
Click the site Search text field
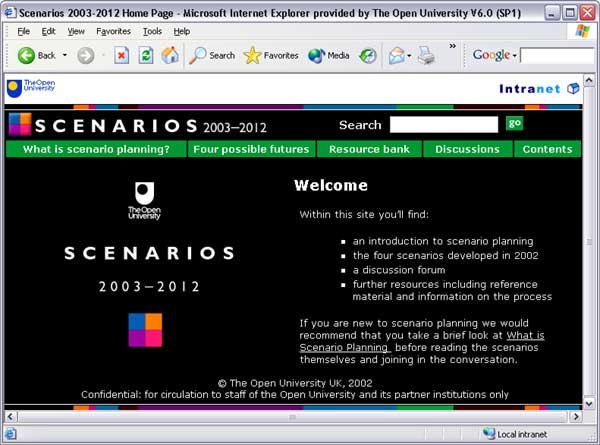click(443, 125)
